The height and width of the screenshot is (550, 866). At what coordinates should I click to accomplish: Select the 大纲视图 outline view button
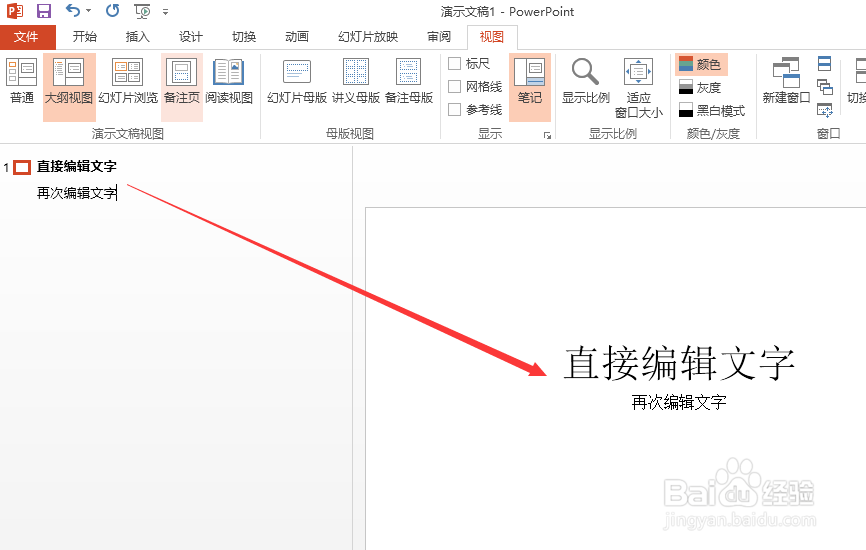coord(69,87)
